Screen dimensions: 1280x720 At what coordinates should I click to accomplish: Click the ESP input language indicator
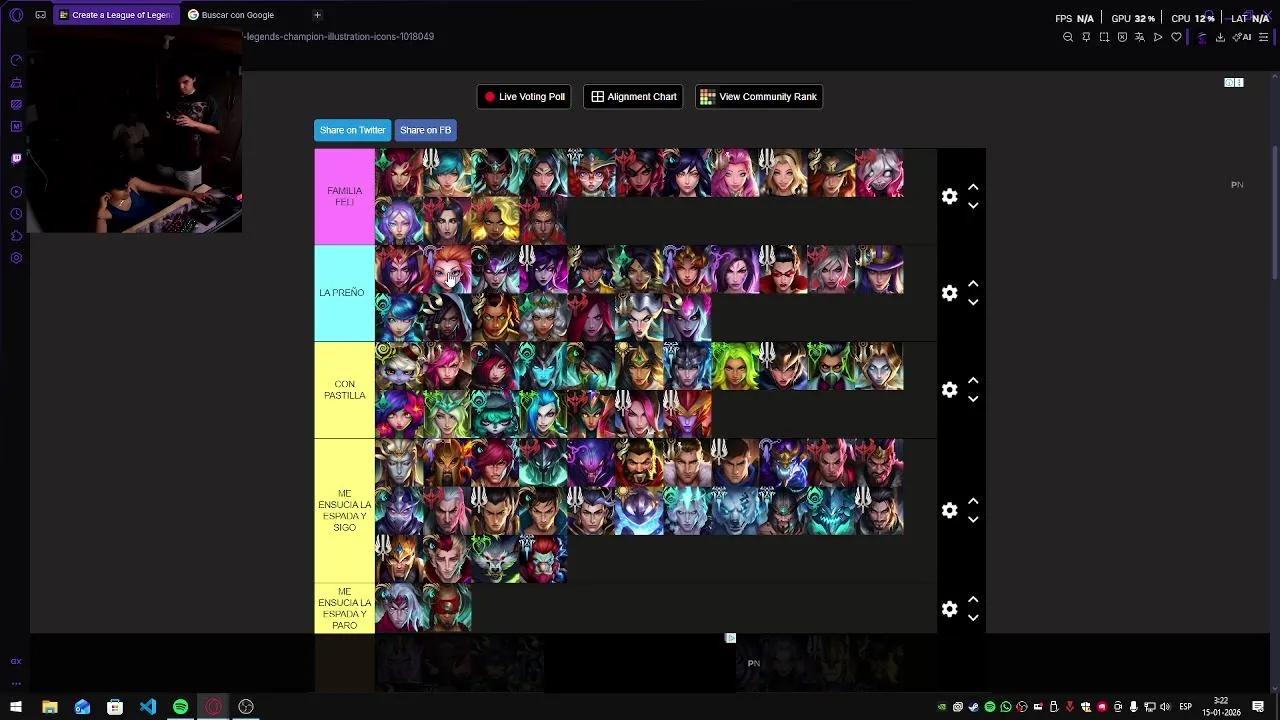pos(1185,707)
